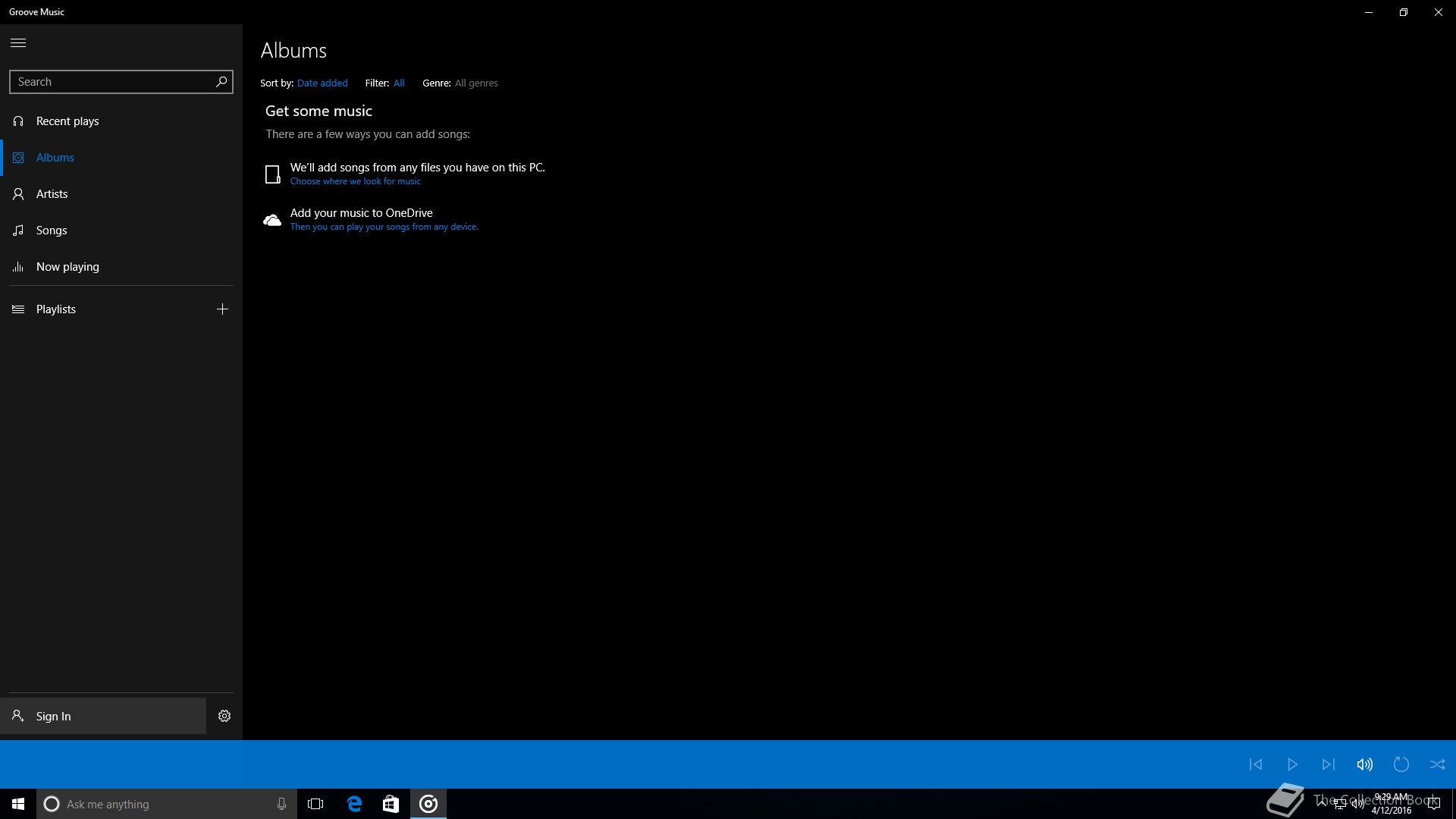Image resolution: width=1456 pixels, height=819 pixels.
Task: Change the Filter All option
Action: click(399, 83)
